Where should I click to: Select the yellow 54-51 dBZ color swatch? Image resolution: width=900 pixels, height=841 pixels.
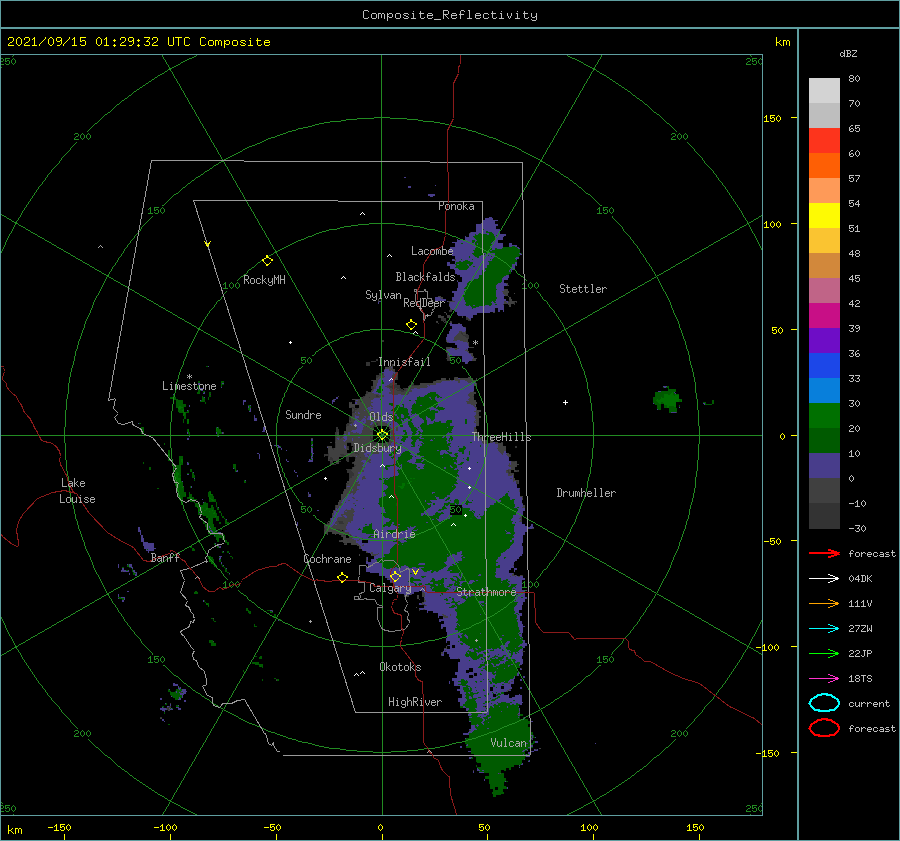pos(824,216)
